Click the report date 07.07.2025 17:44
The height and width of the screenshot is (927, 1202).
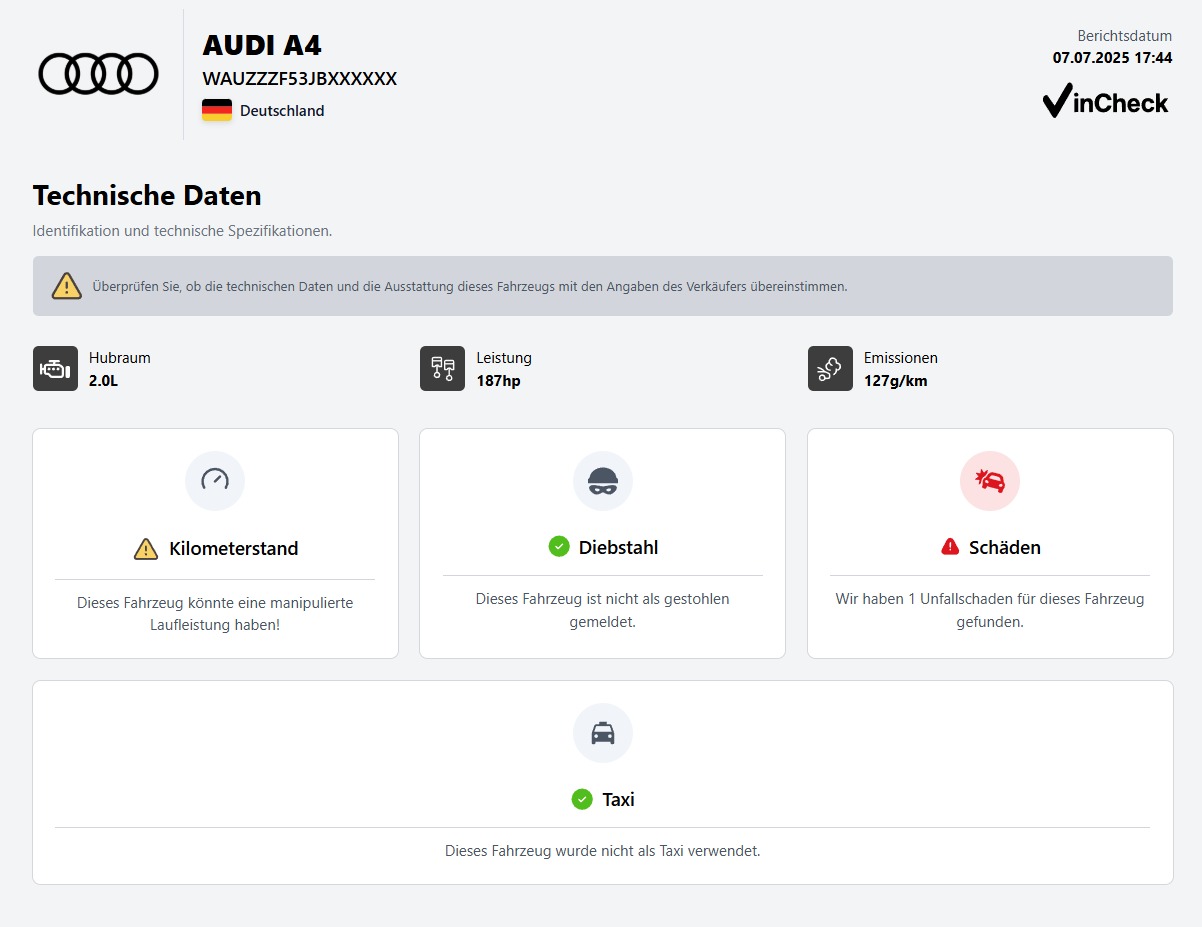click(x=1113, y=58)
